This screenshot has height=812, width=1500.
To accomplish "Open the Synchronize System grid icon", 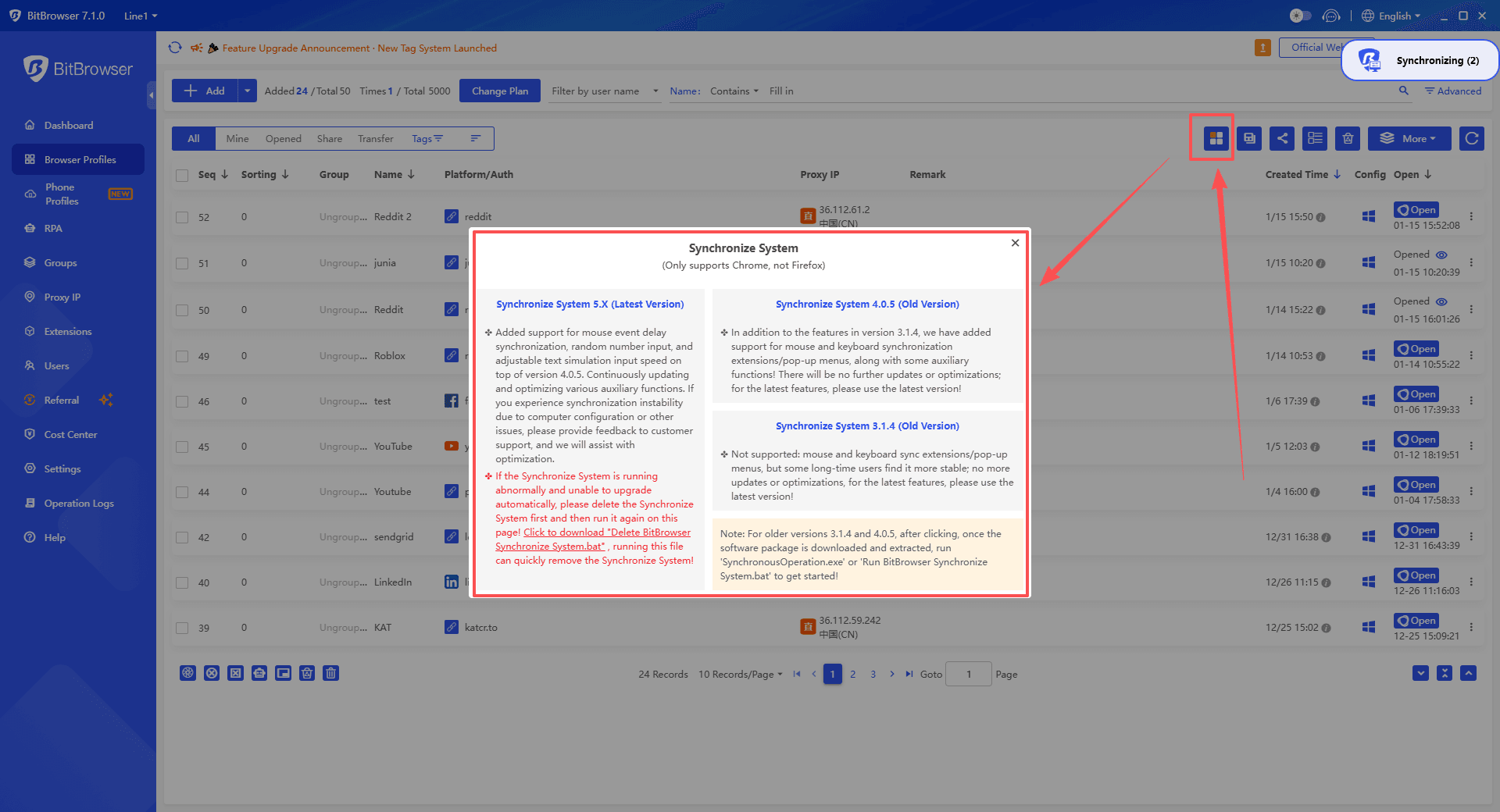I will [1216, 137].
